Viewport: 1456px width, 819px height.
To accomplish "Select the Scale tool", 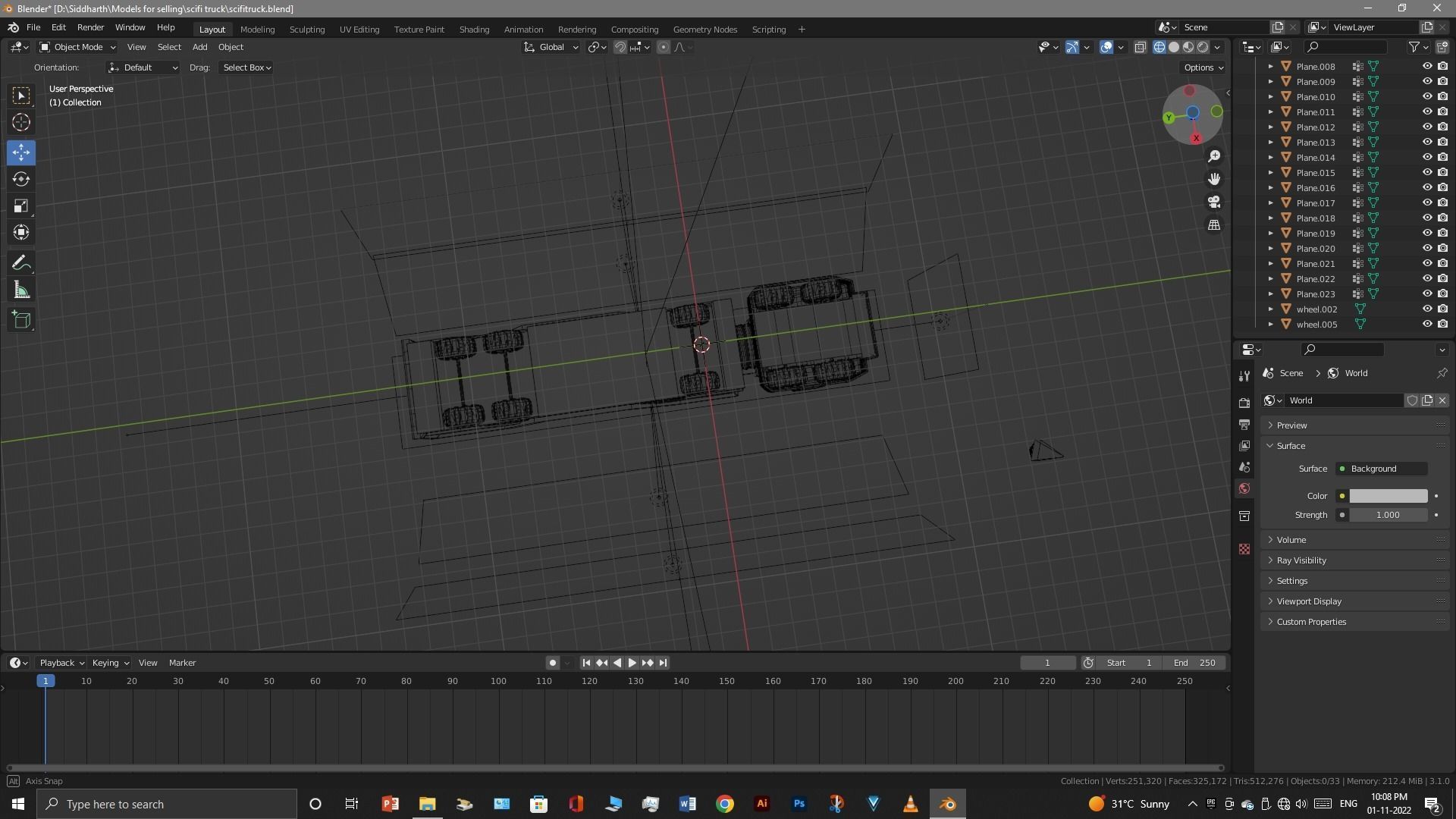I will (21, 206).
